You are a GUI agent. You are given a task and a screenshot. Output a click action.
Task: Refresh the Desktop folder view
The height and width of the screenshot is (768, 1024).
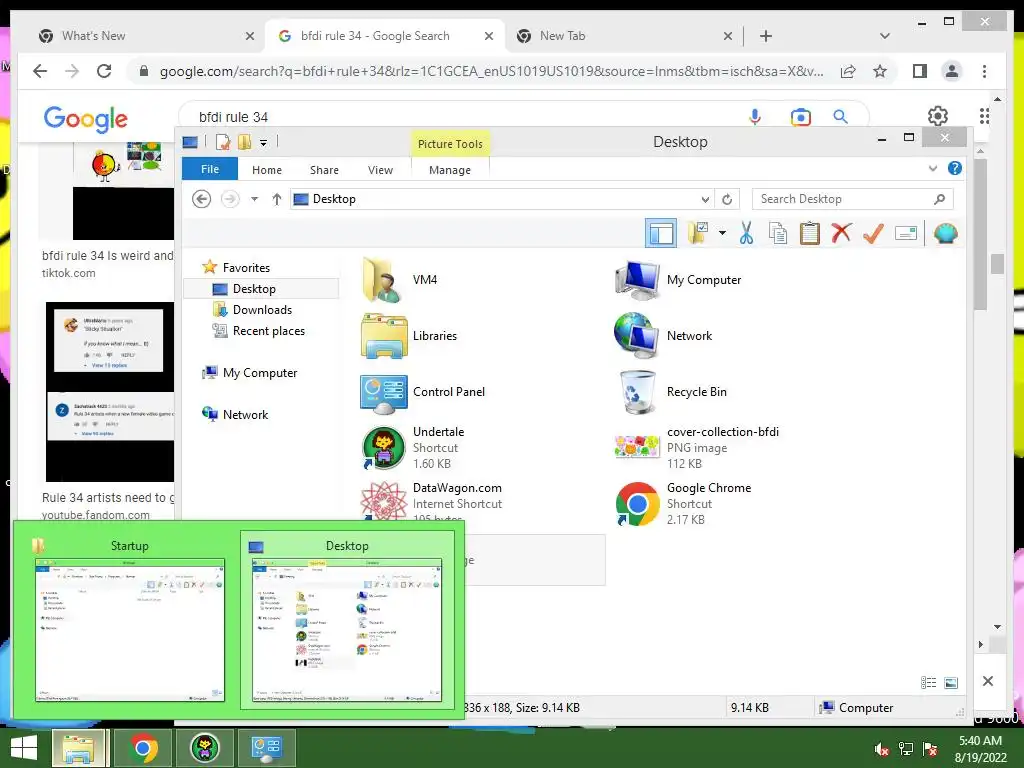[727, 199]
